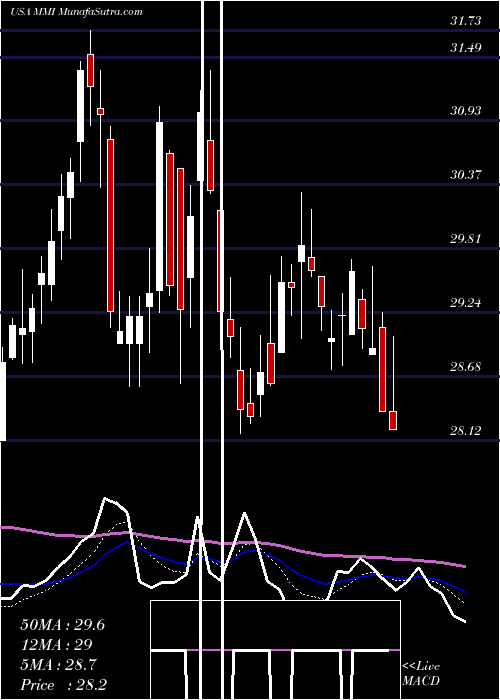Click the 30.93 price level label
The height and width of the screenshot is (700, 500).
click(x=466, y=110)
